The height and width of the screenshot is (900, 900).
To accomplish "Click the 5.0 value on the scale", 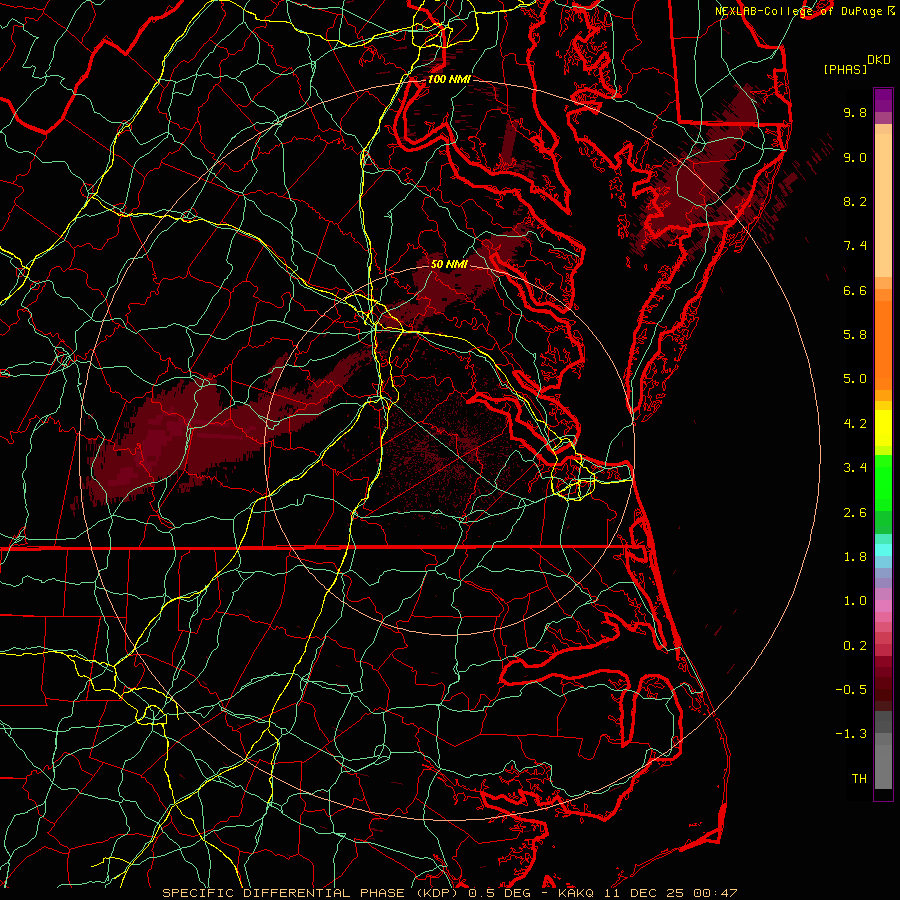I will (x=855, y=379).
